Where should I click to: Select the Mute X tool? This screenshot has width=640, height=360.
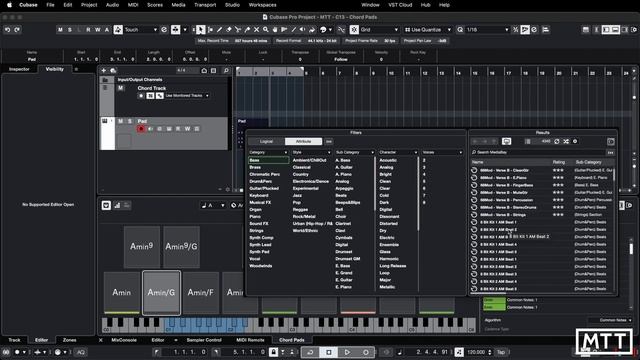tap(256, 30)
